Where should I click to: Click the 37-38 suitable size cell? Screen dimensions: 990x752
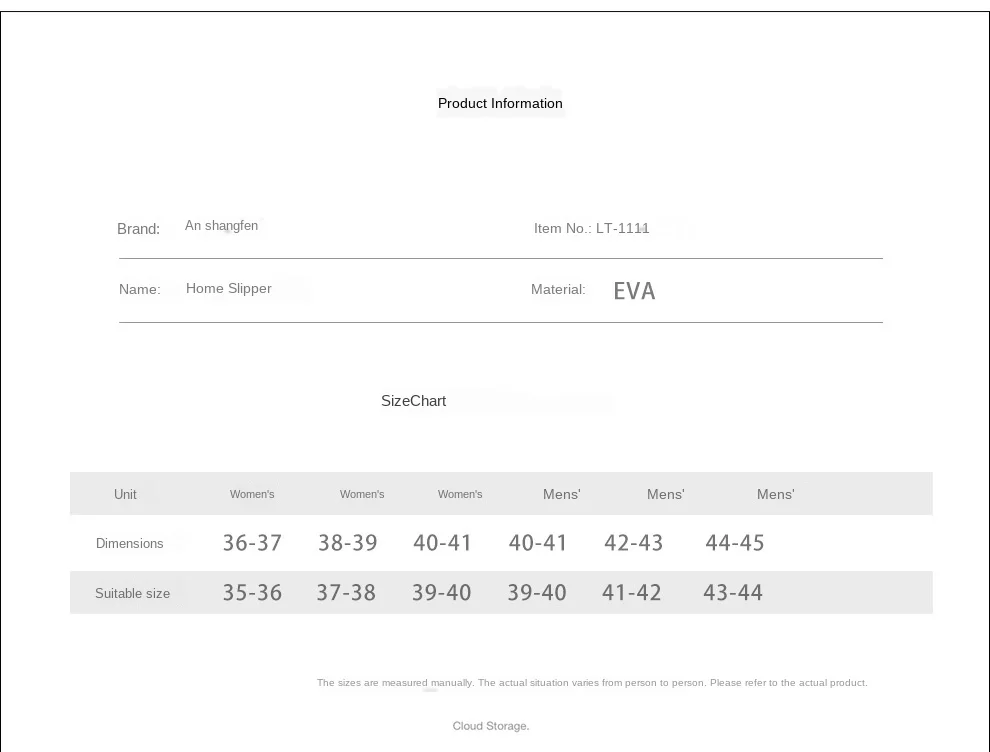(x=346, y=592)
